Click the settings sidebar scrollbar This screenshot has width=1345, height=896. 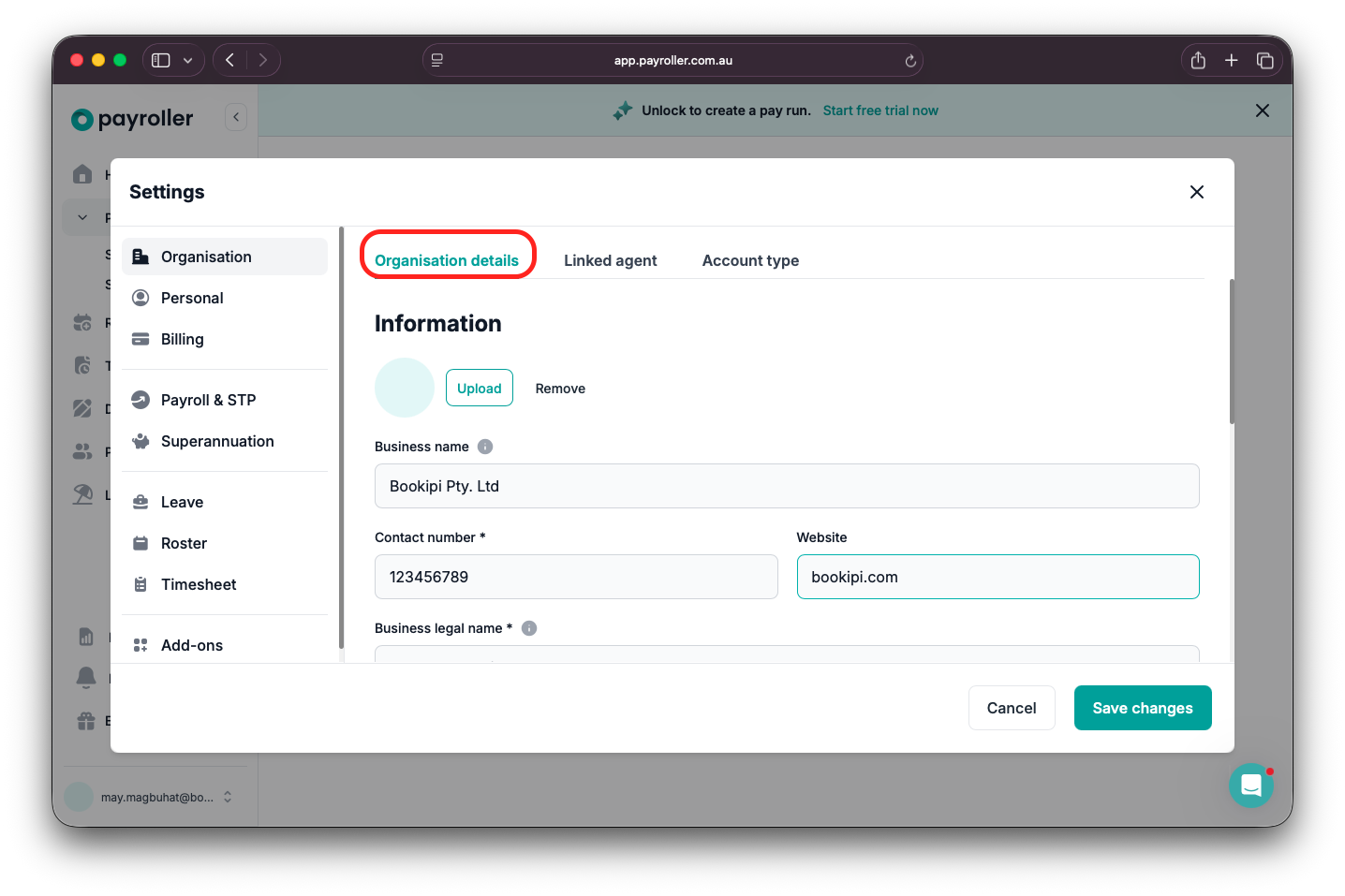341,438
